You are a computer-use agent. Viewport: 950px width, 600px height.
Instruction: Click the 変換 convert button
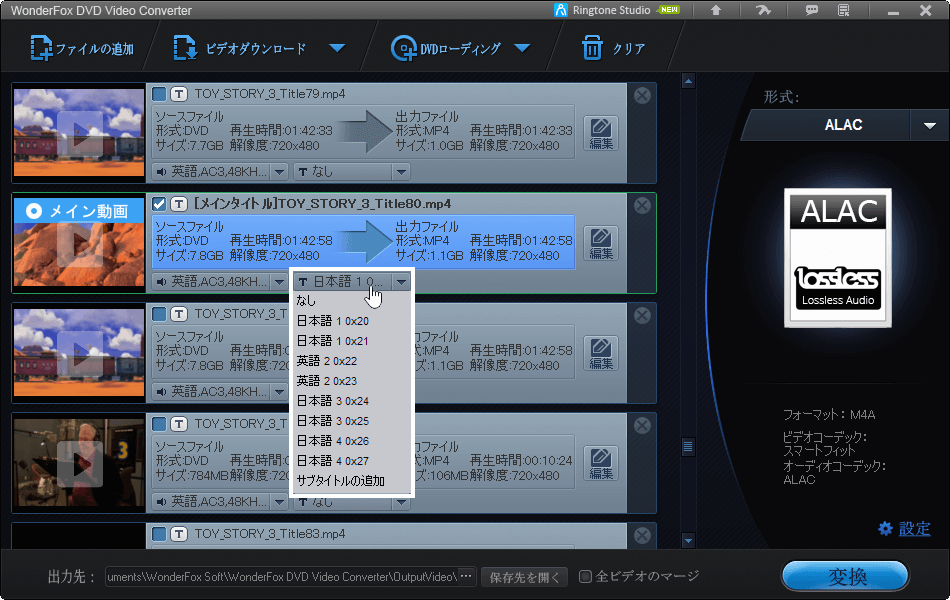click(845, 576)
